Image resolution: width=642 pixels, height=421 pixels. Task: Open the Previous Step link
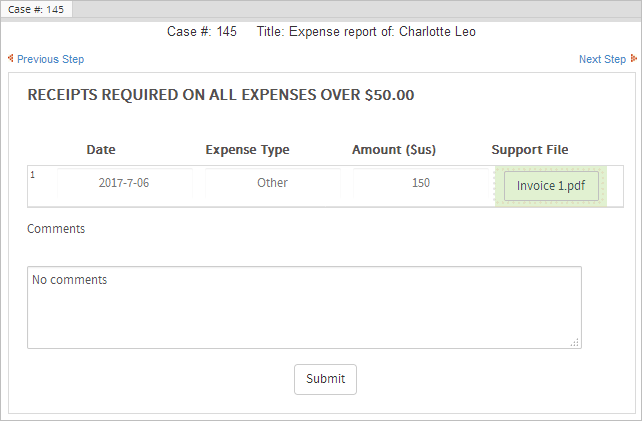pos(50,59)
